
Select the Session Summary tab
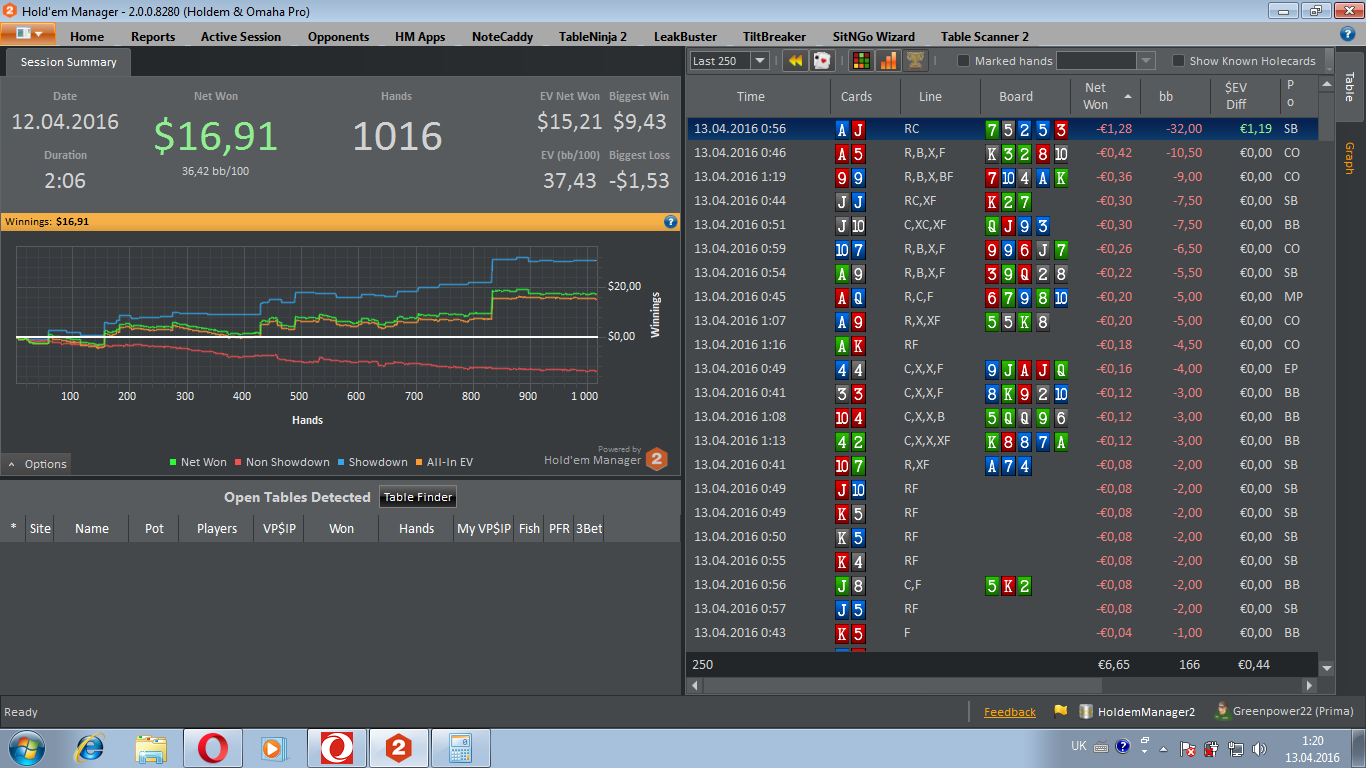click(68, 62)
